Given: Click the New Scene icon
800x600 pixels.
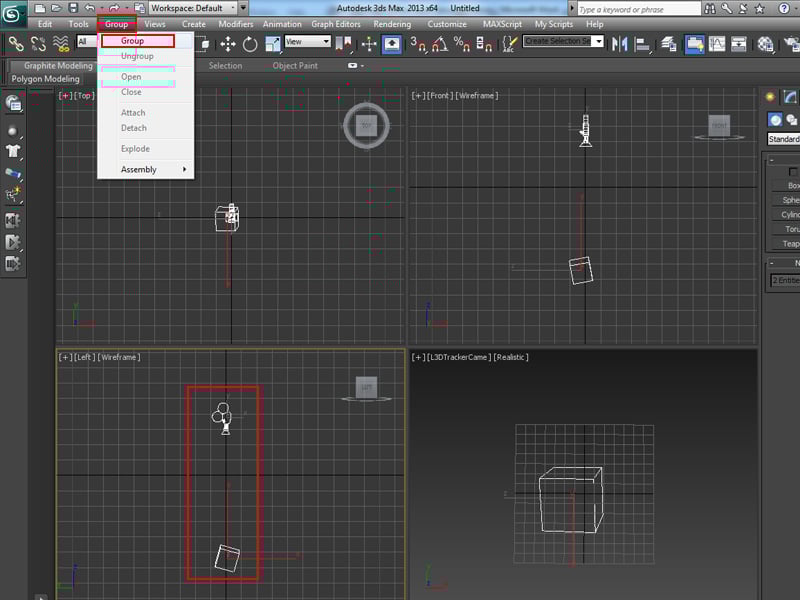Looking at the screenshot, I should point(39,8).
